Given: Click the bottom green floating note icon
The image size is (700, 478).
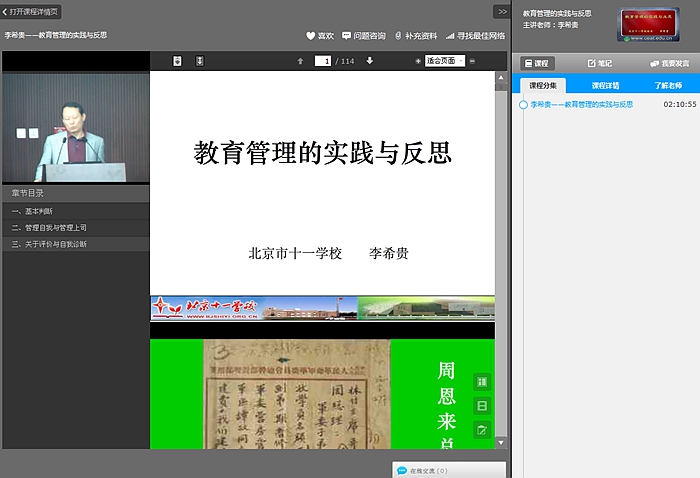Looking at the screenshot, I should coord(482,430).
